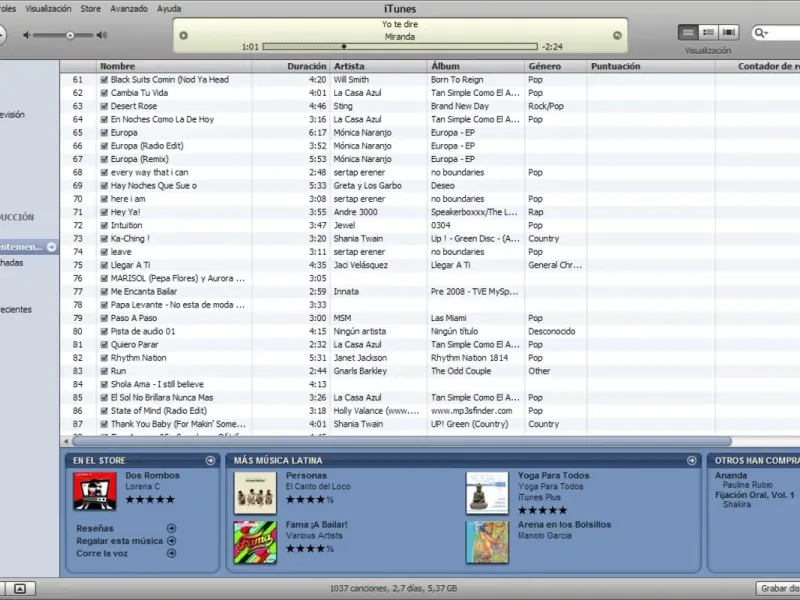Open Visualización menu
Viewport: 800px width, 600px height.
pyautogui.click(x=48, y=9)
